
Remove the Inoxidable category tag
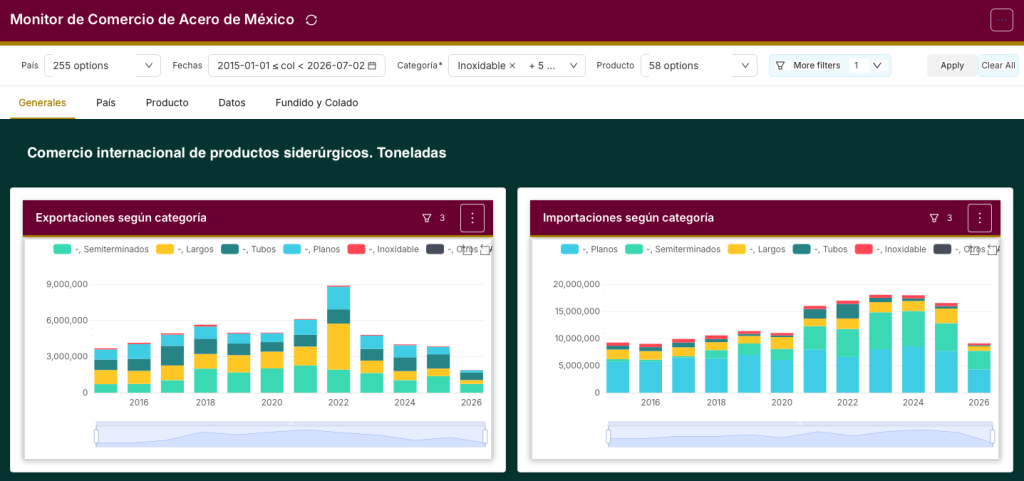[512, 66]
